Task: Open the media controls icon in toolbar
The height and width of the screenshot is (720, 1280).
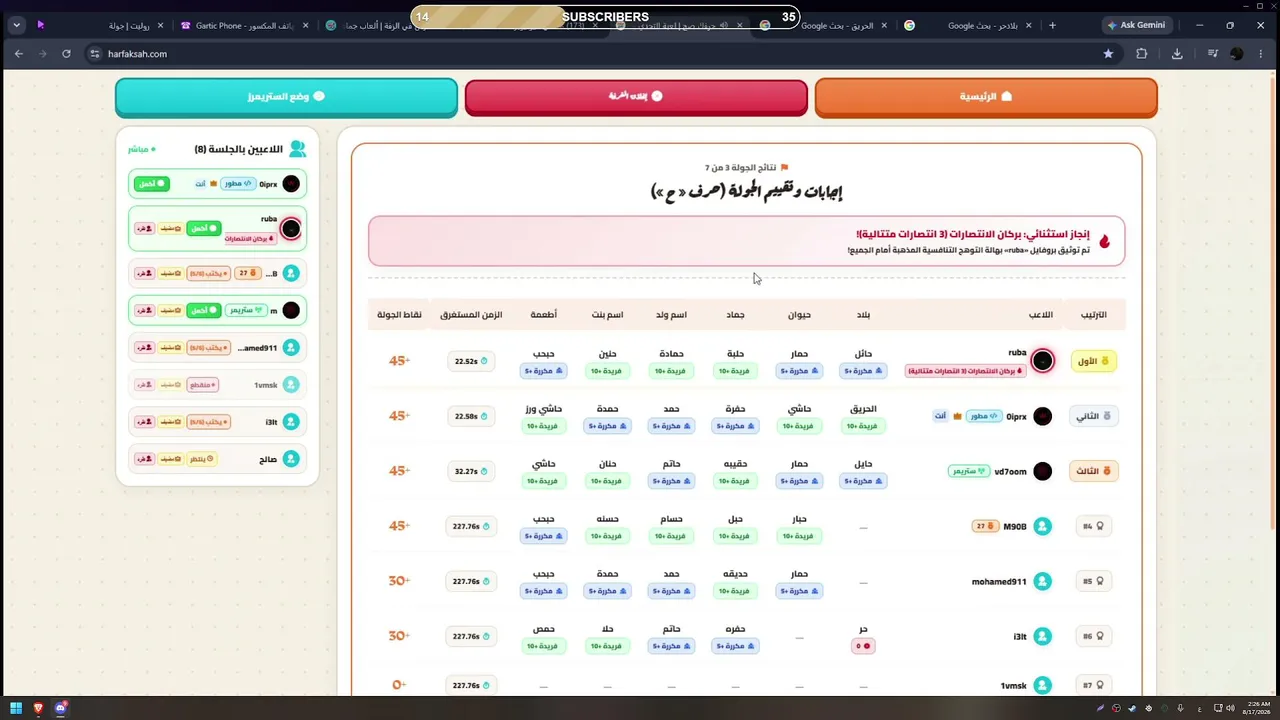Action: click(x=1213, y=54)
